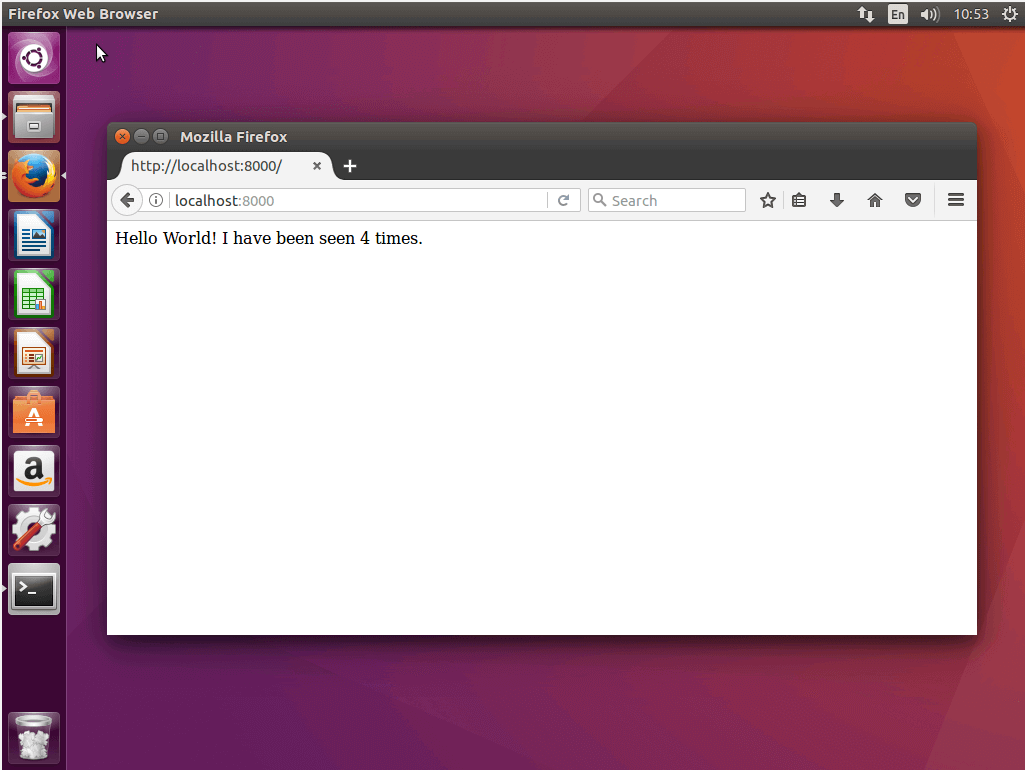The image size is (1025, 770).
Task: Click the magnifier icon in Search box
Action: click(599, 199)
